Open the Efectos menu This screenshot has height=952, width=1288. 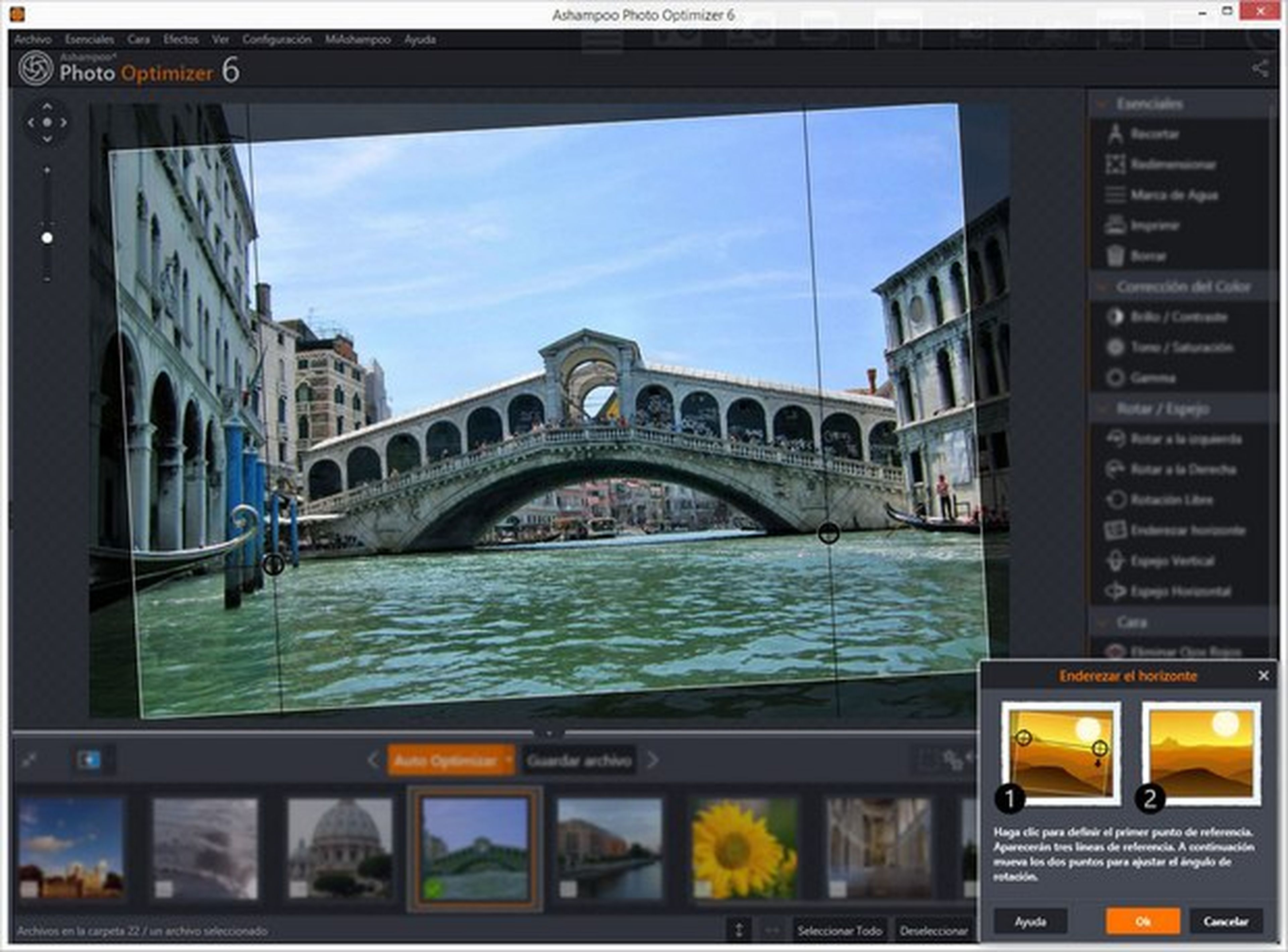point(180,39)
